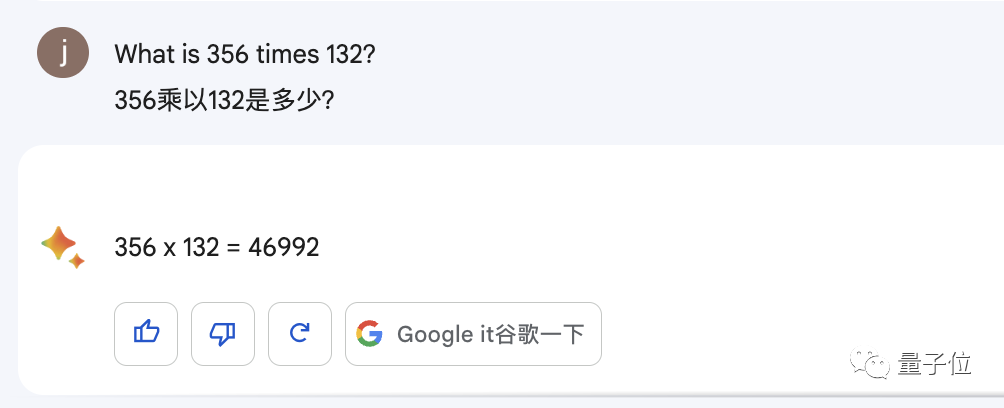Click the prompt "What is 356 times 132?"
Screen dimensions: 1004x408
click(x=245, y=54)
